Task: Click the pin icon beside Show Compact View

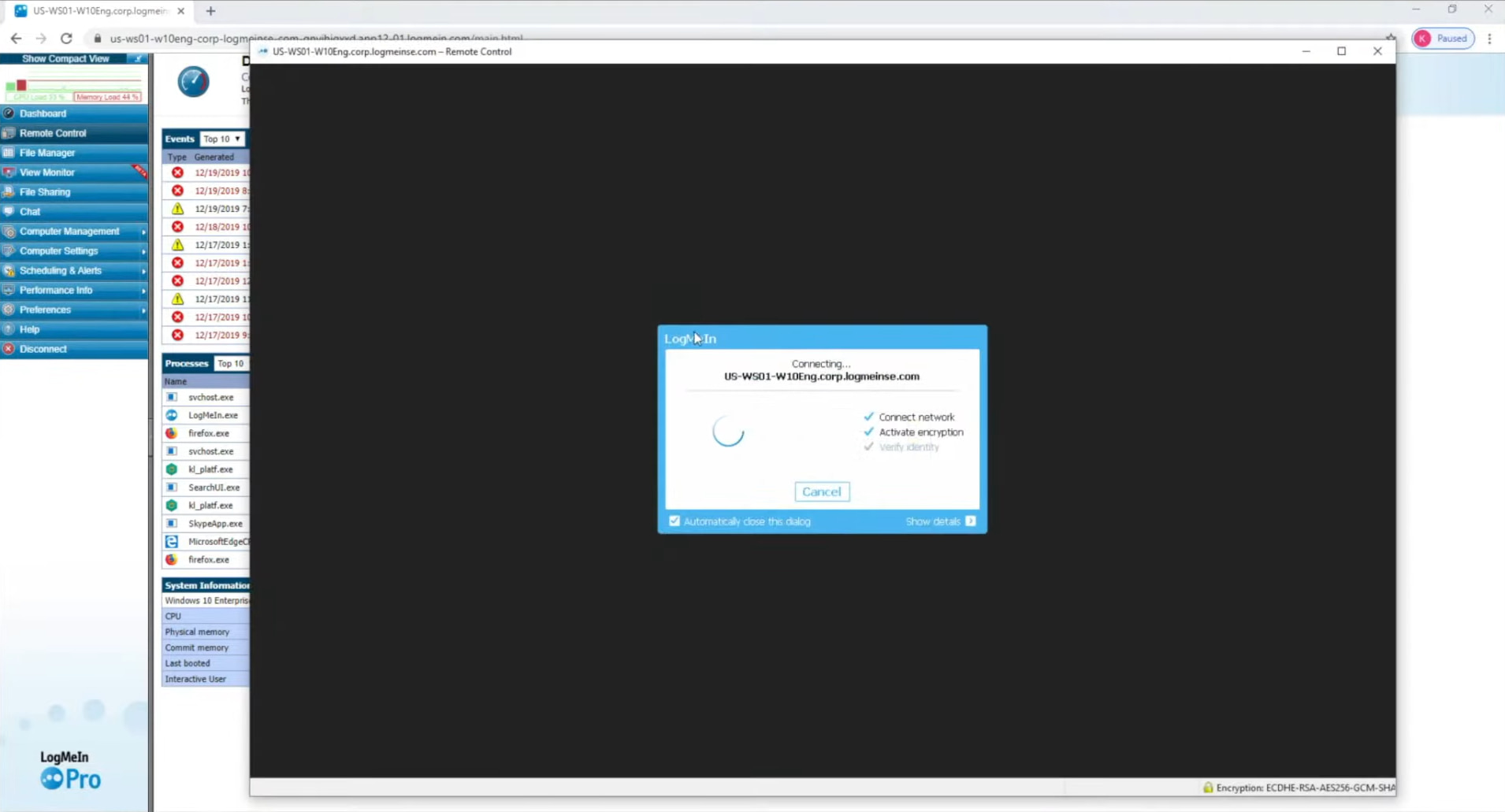Action: click(x=138, y=58)
